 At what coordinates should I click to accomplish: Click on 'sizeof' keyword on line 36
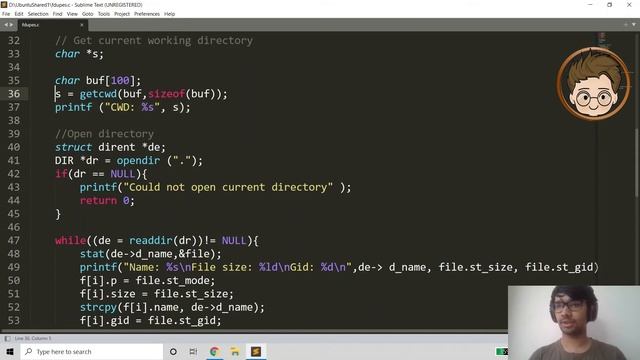(x=166, y=94)
